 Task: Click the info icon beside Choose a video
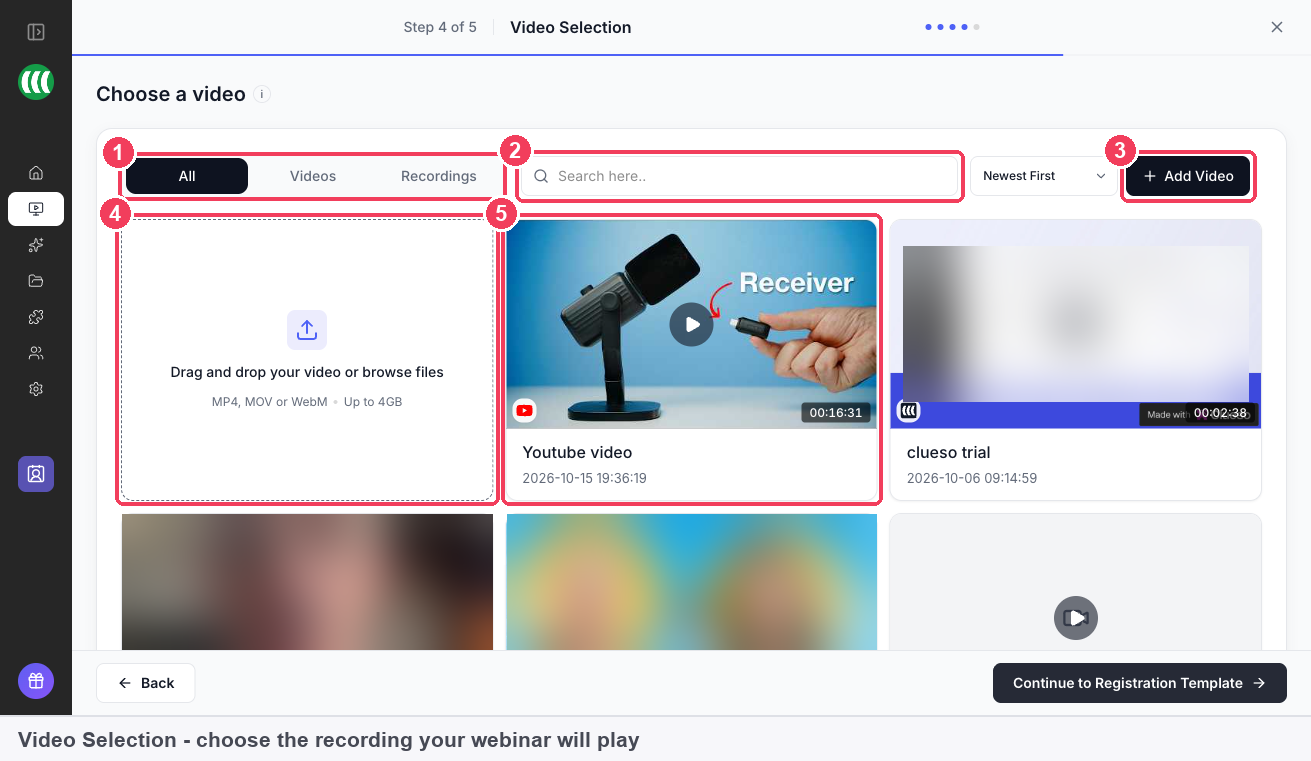tap(262, 94)
